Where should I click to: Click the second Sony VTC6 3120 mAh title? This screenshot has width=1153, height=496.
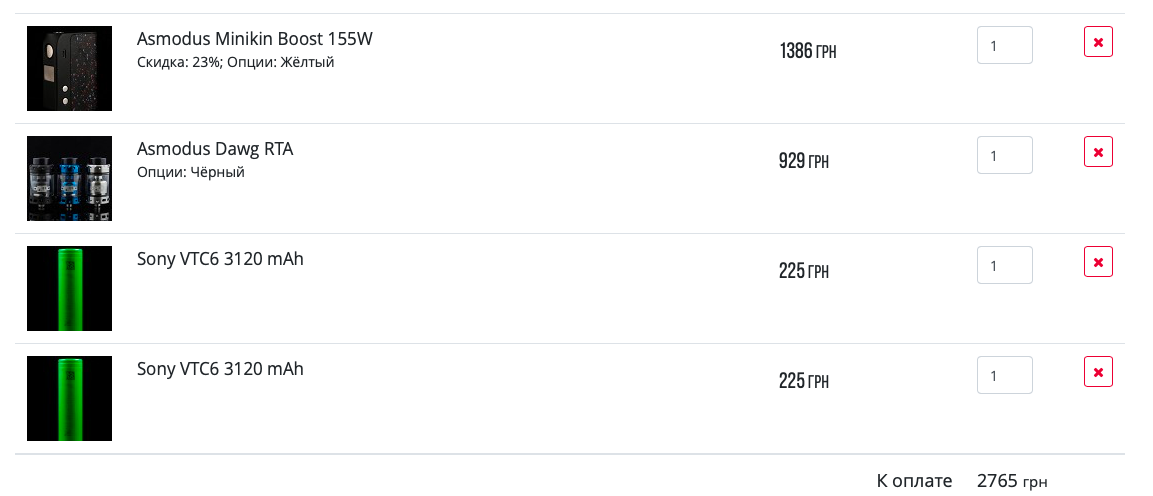(x=220, y=369)
